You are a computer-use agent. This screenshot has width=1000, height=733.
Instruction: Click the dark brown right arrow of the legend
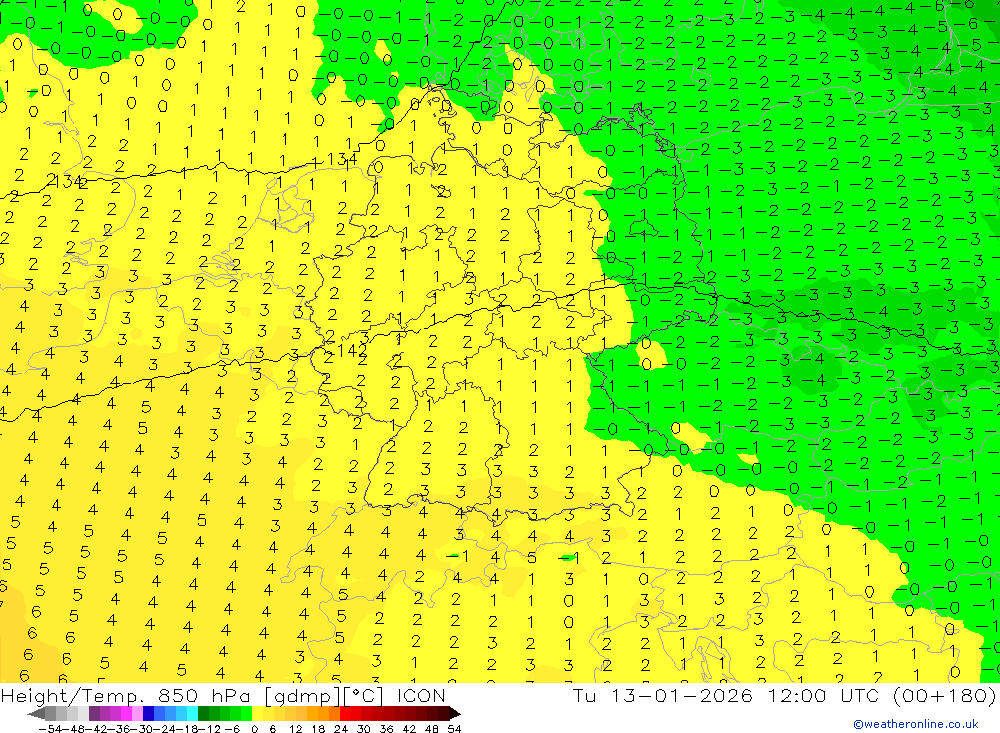tap(453, 713)
